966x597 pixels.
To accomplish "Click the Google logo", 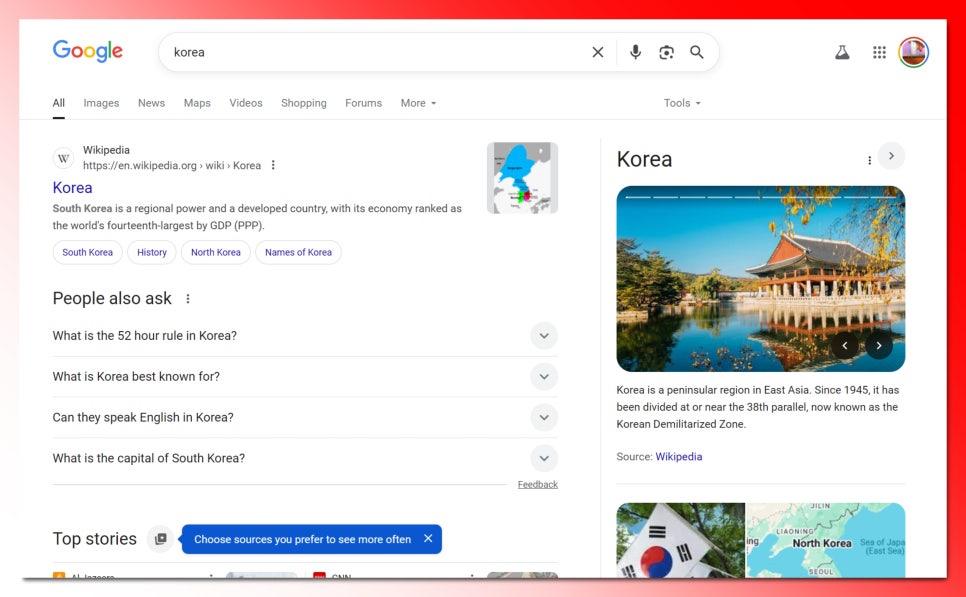I will click(87, 51).
